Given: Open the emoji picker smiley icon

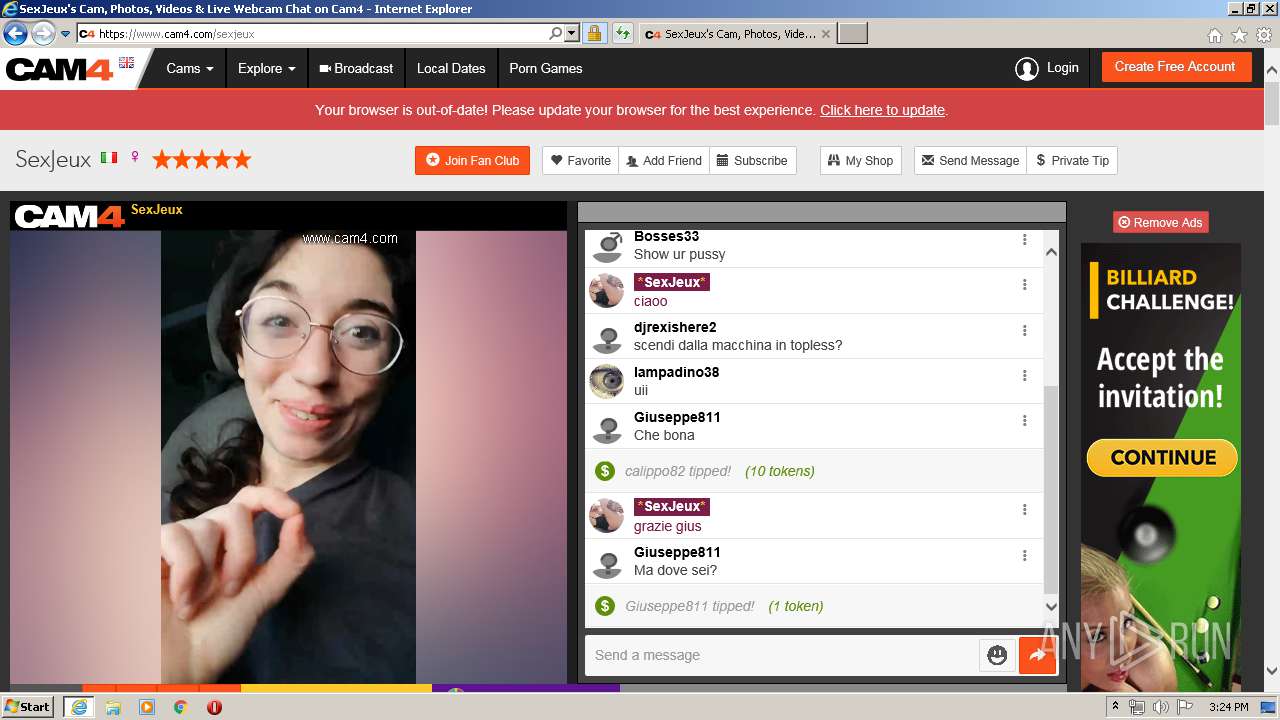Looking at the screenshot, I should [x=997, y=655].
